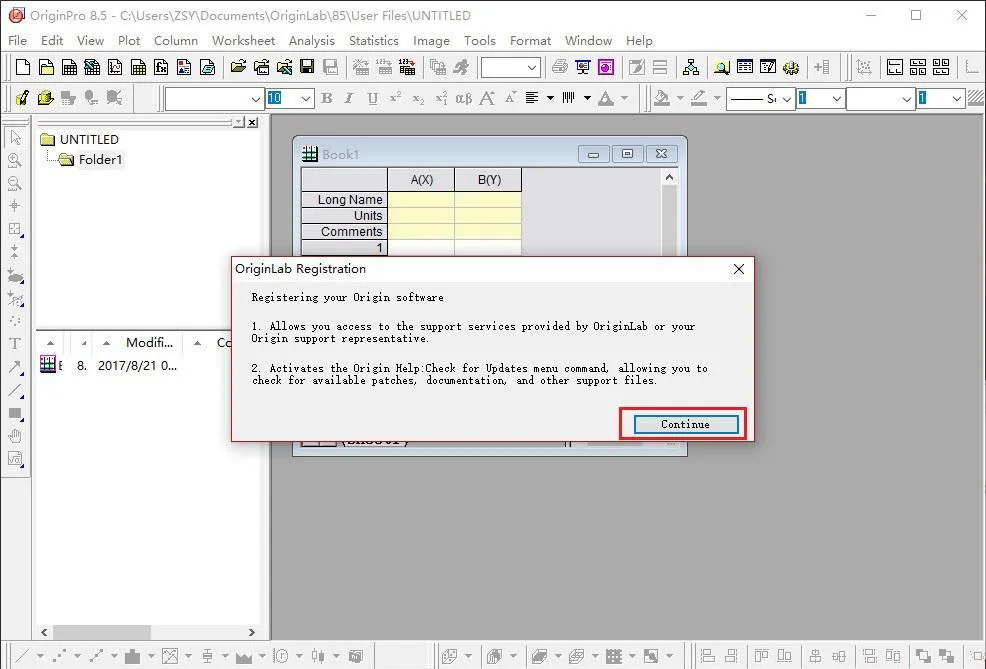Click the New Project icon
Image resolution: width=986 pixels, height=669 pixels.
23,67
